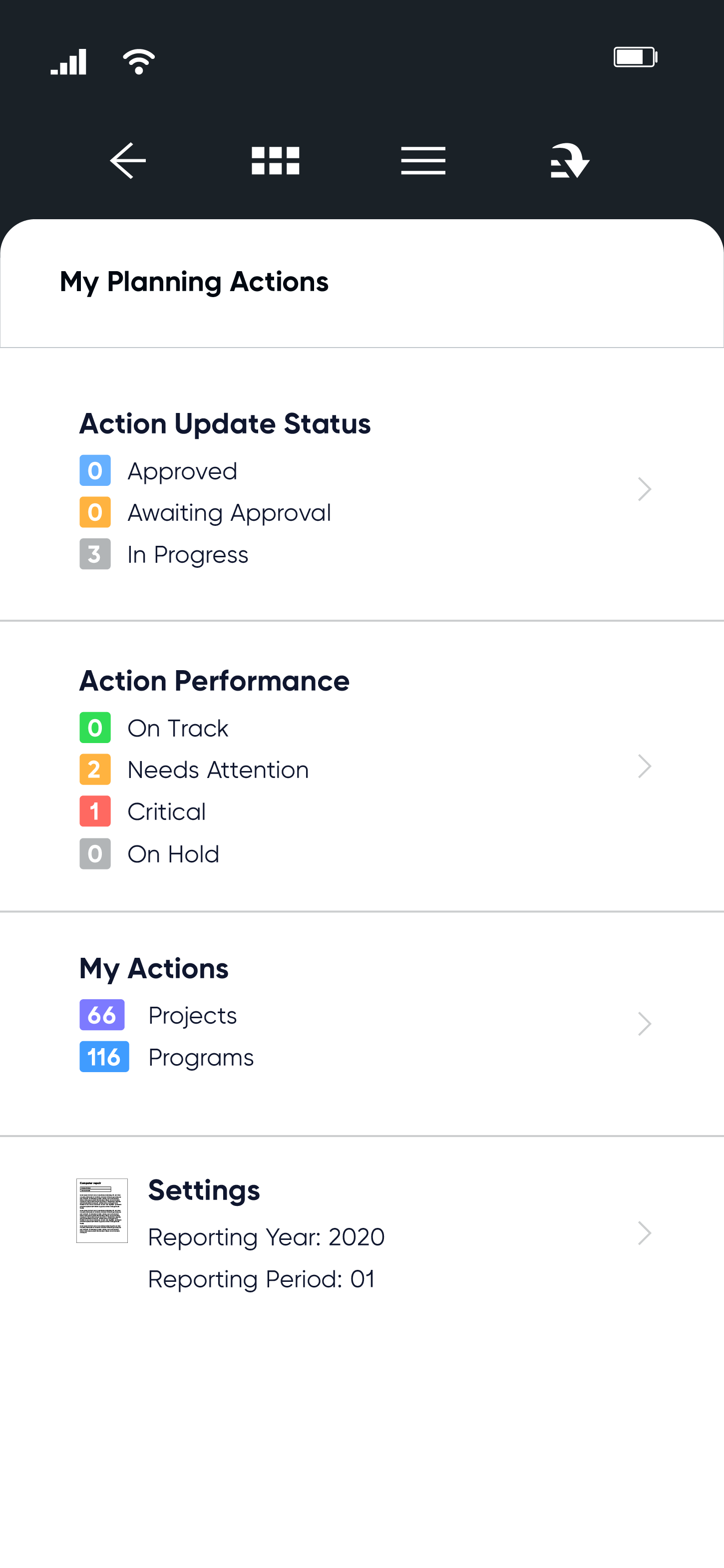The height and width of the screenshot is (1568, 724).
Task: Click the Reporting Year 2020 text
Action: pyautogui.click(x=267, y=1237)
